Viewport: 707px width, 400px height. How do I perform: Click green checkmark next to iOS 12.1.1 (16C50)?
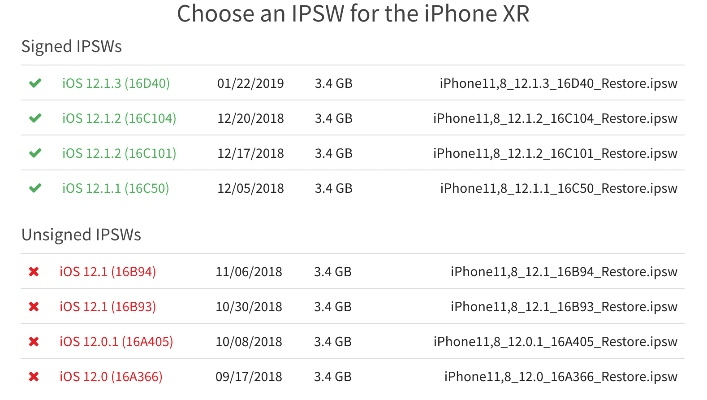point(35,188)
